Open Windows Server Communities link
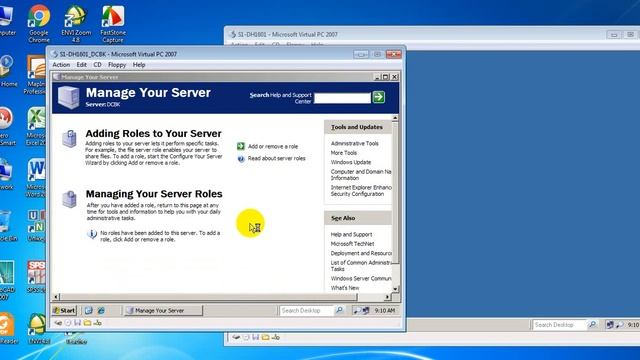 pos(361,278)
